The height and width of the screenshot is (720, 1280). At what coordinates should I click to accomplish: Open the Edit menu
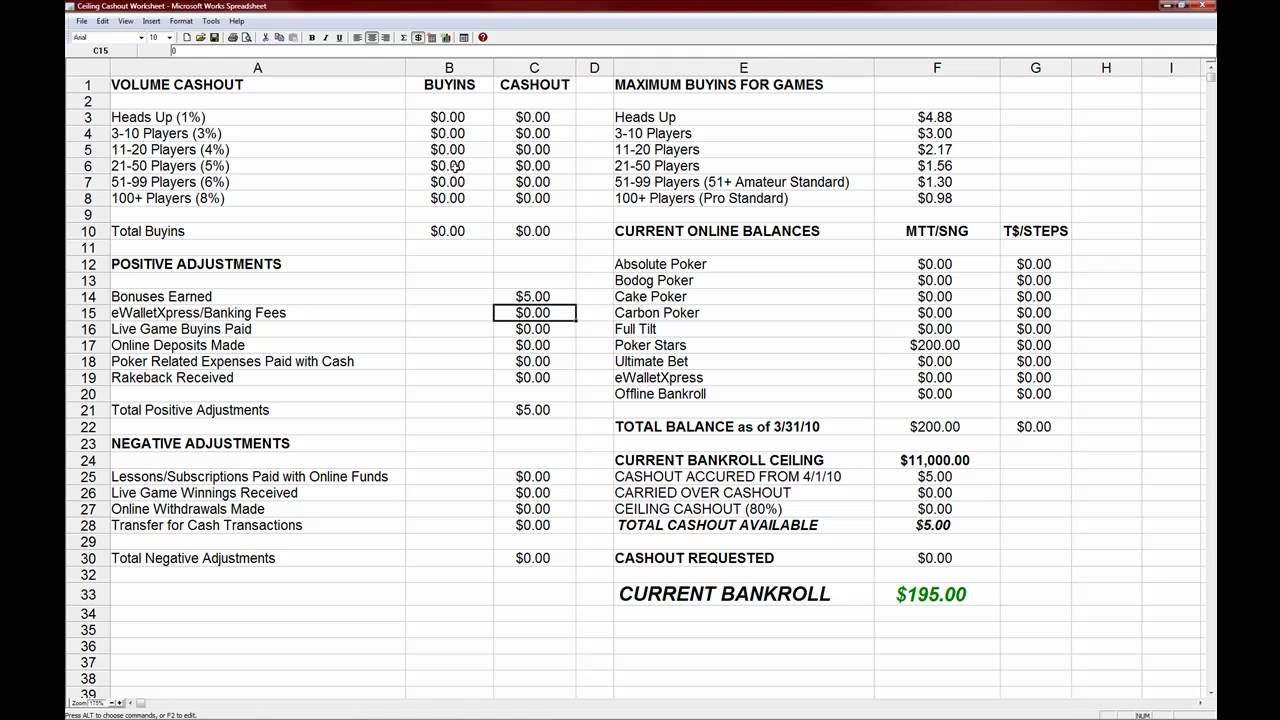click(103, 21)
